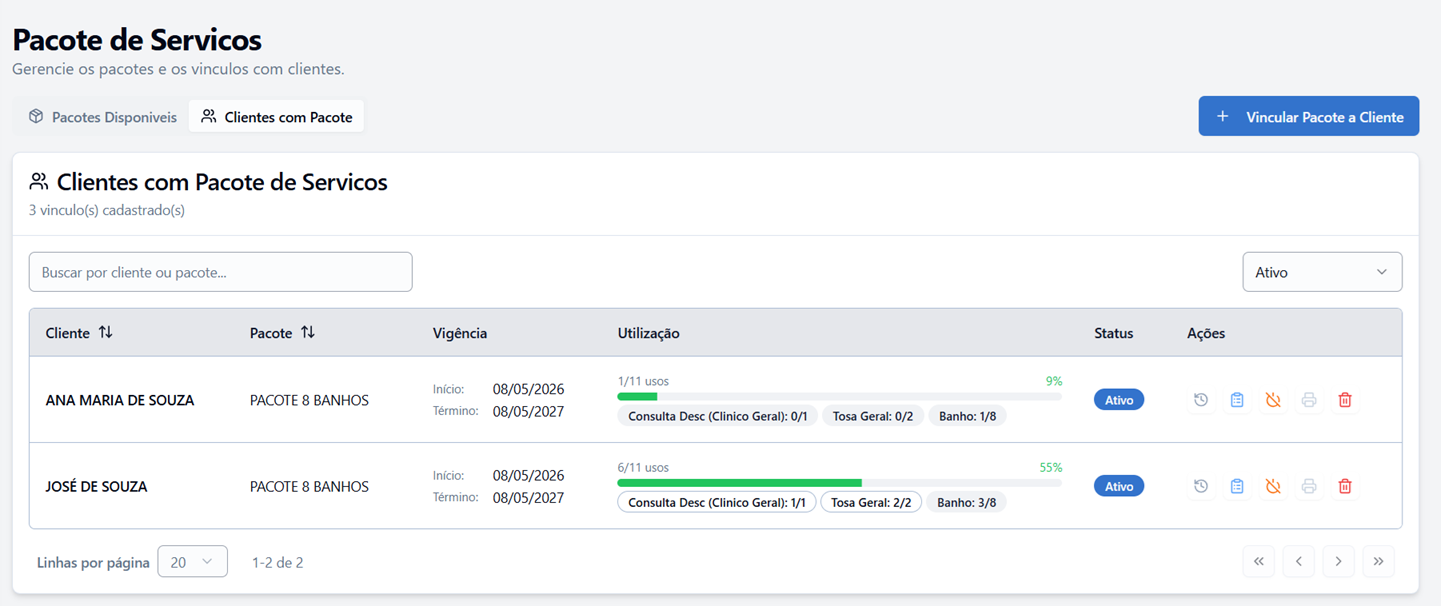Click the 6/11 usos label
This screenshot has height=606, width=1441.
[643, 467]
